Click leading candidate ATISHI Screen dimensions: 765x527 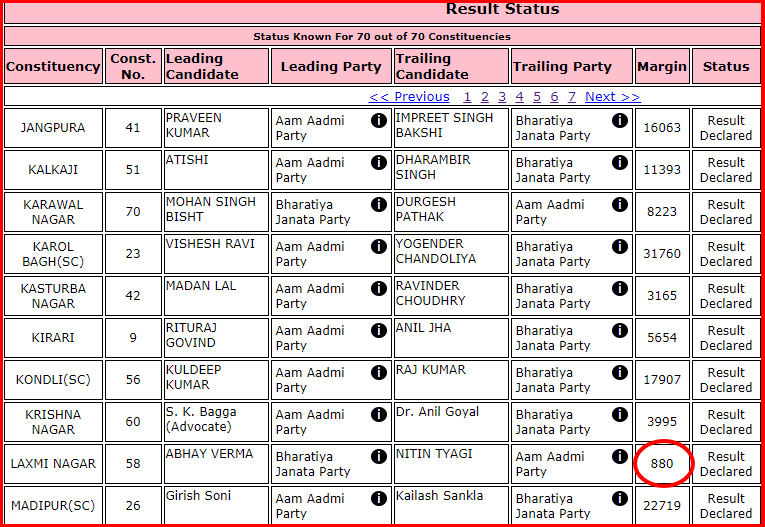tap(187, 160)
